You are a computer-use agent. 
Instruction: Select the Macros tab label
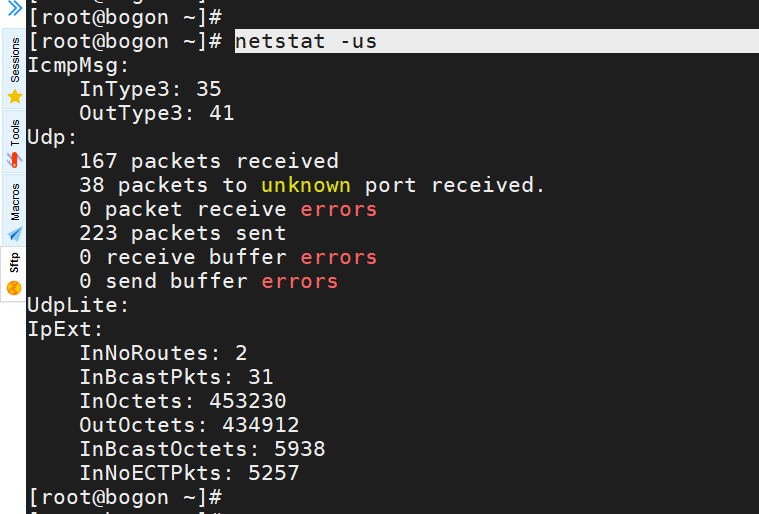[15, 201]
